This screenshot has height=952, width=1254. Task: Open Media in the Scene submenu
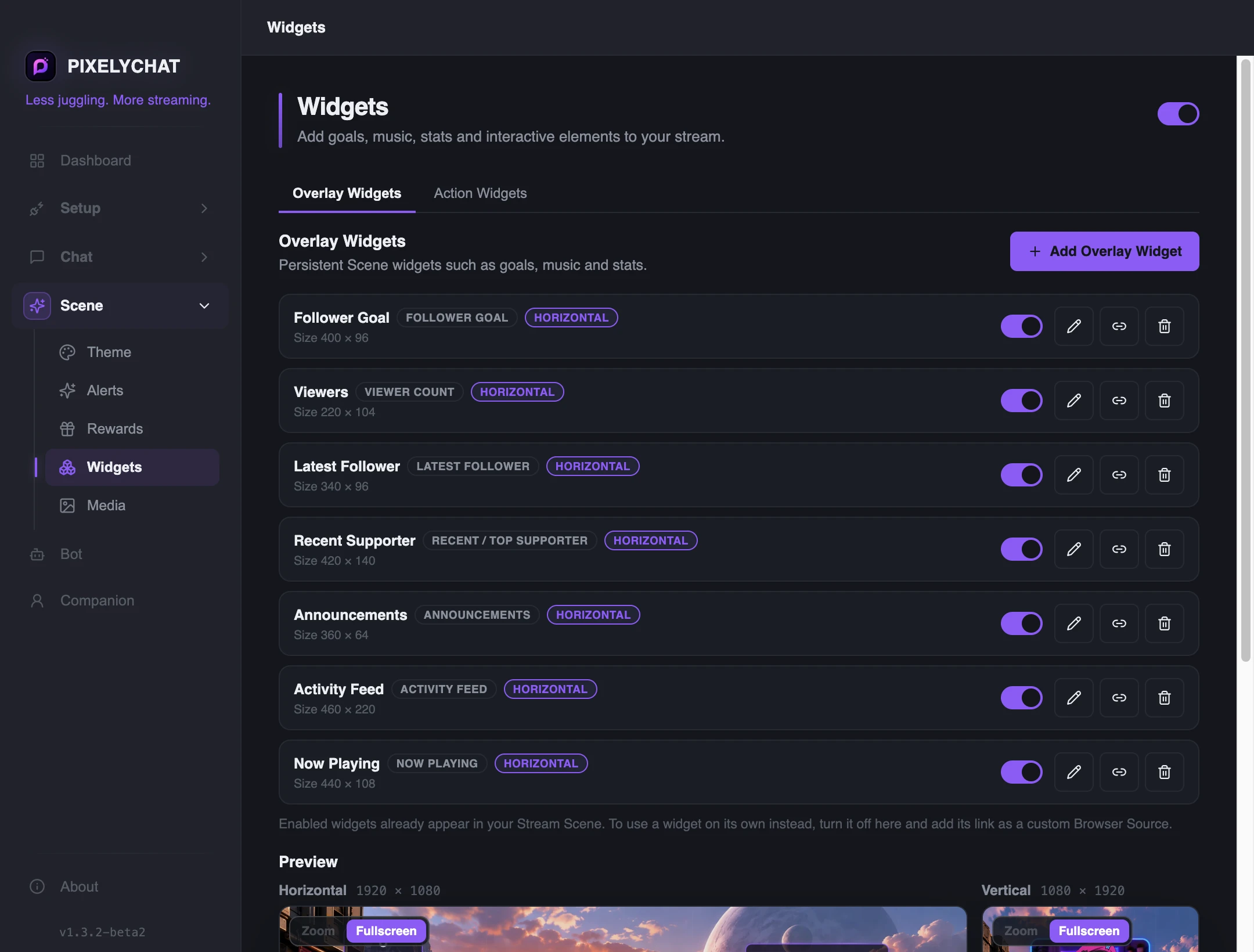[132, 506]
